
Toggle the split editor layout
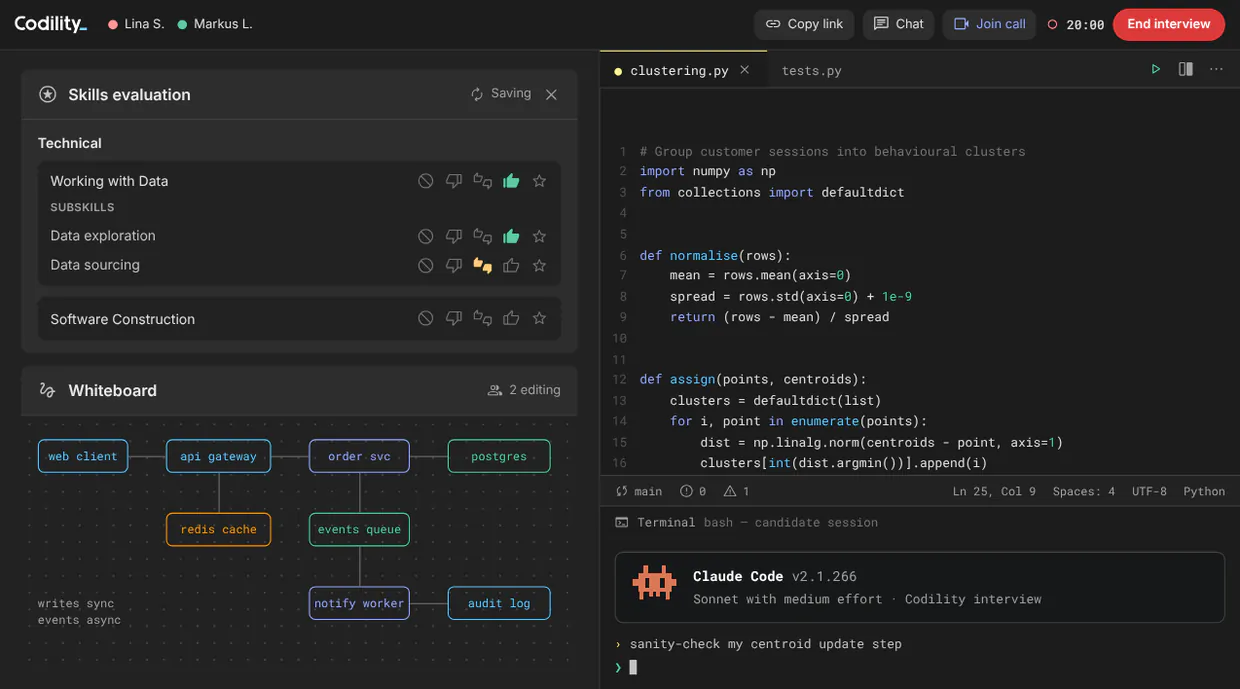click(x=1186, y=69)
